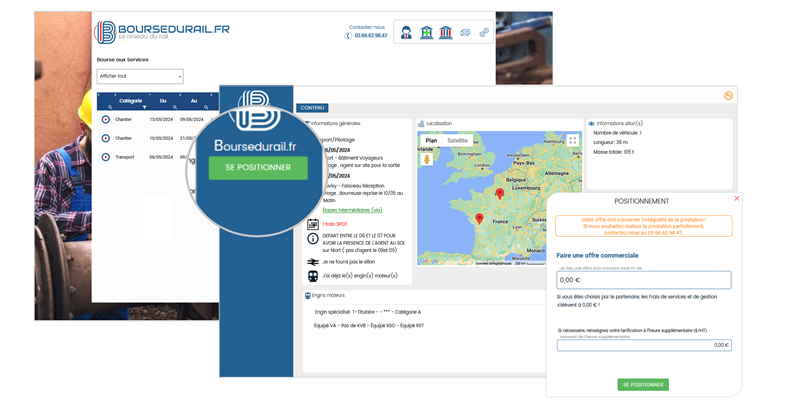Click the large green SE POSITIONNER button
Viewport: 800px width, 413px height.
click(x=258, y=167)
